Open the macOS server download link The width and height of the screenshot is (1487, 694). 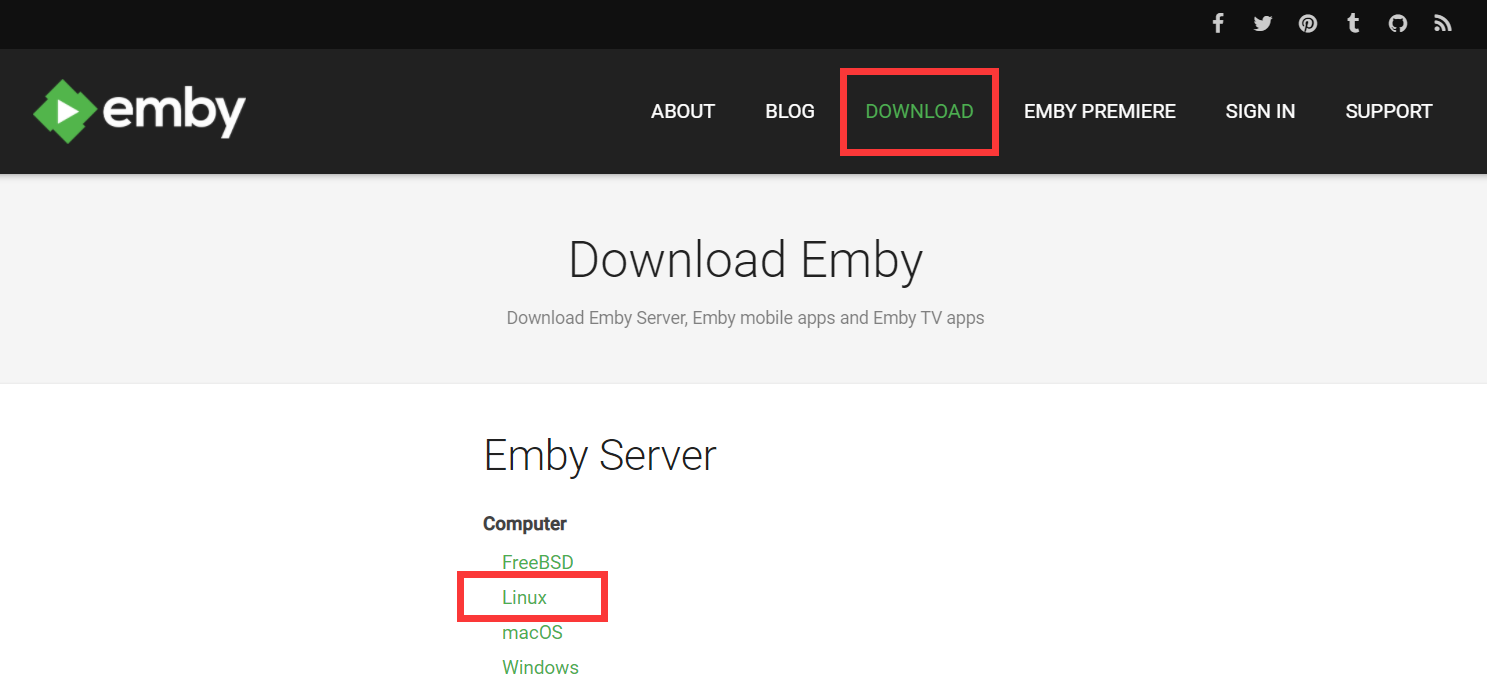(532, 633)
